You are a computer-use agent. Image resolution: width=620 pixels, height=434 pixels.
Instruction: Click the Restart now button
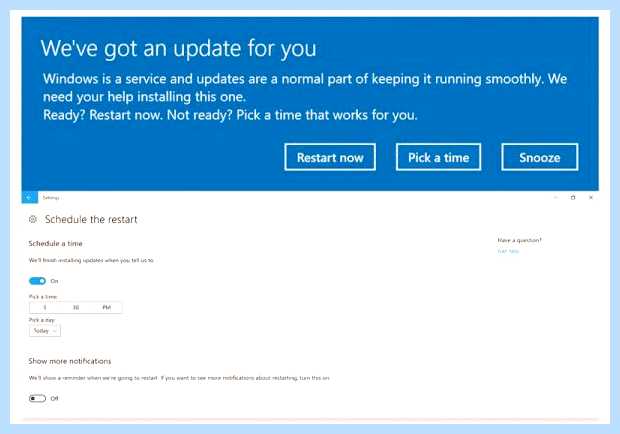(330, 157)
